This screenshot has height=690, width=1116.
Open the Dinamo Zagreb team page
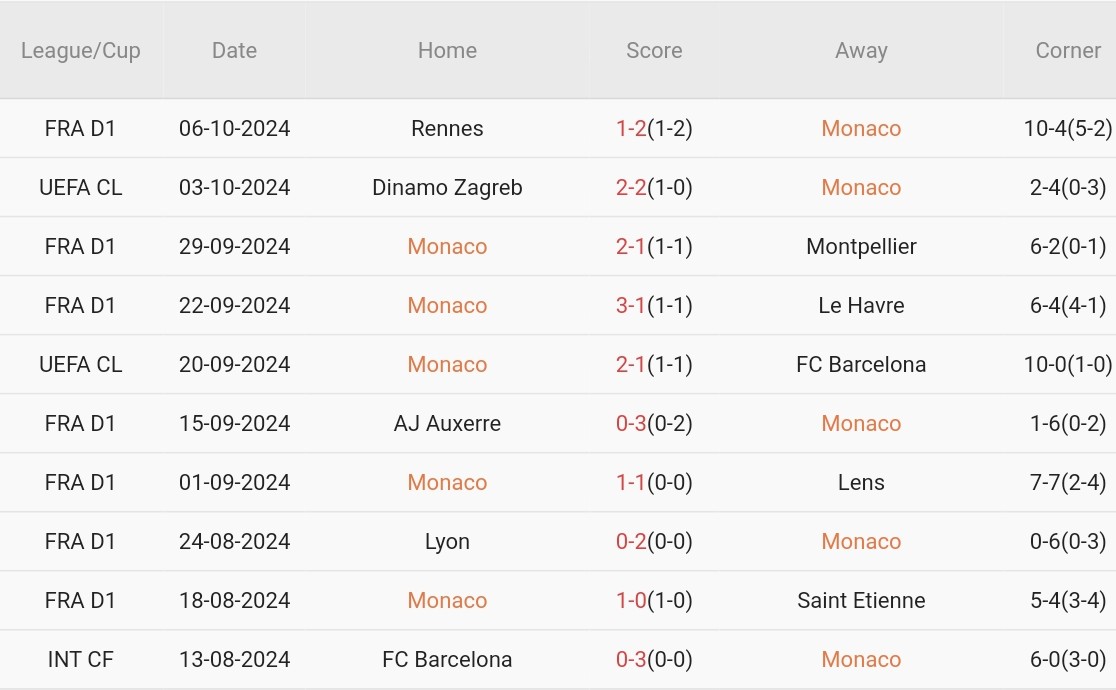447,187
